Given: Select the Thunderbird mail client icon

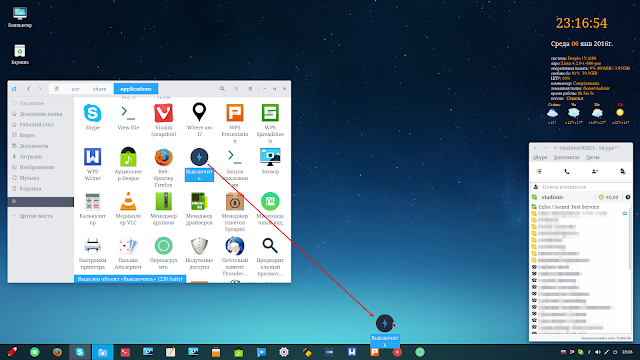Looking at the screenshot, I should [235, 246].
